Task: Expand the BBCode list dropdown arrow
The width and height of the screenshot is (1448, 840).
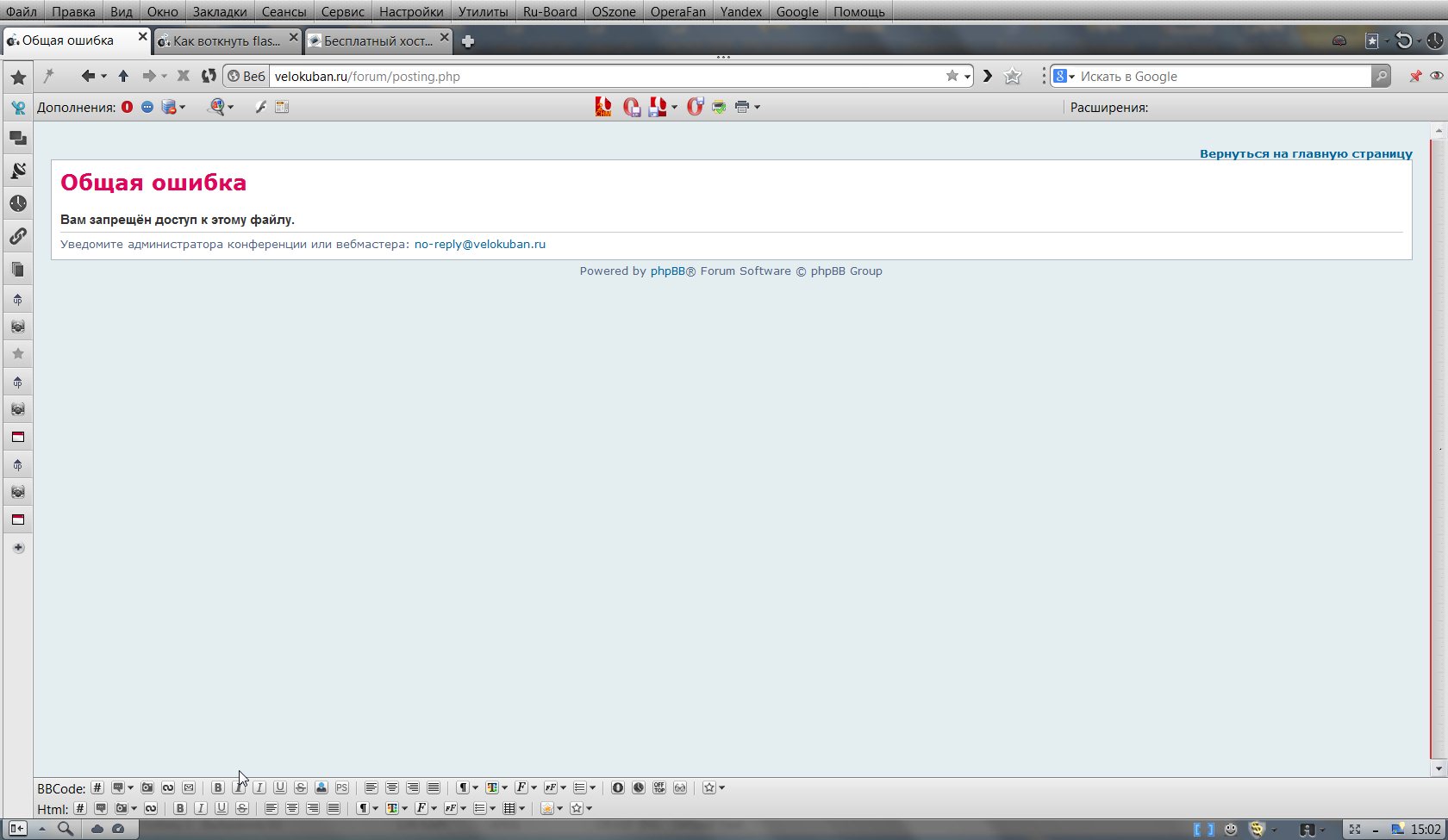Action: pos(592,787)
